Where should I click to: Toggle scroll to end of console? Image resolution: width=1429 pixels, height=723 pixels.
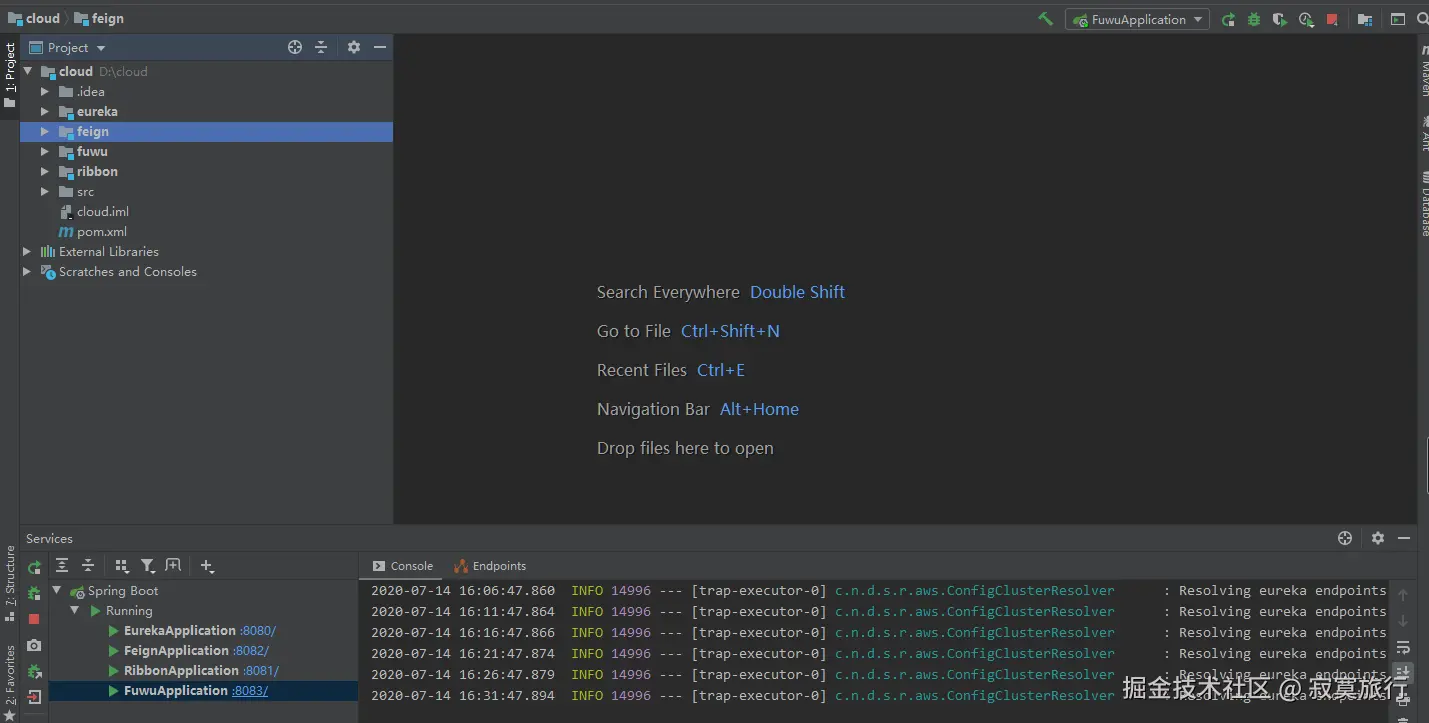click(1403, 673)
